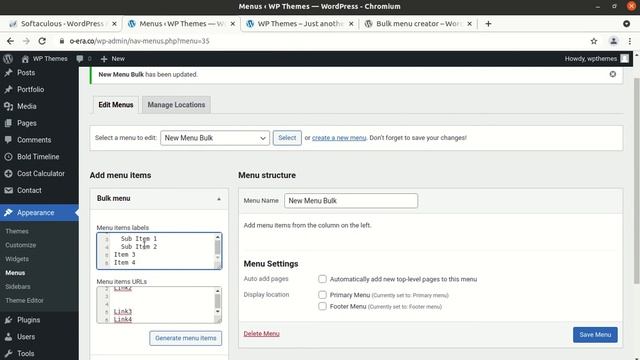Viewport: 640px width, 360px height.
Task: Open Appearance brush icon in sidebar
Action: (8, 213)
